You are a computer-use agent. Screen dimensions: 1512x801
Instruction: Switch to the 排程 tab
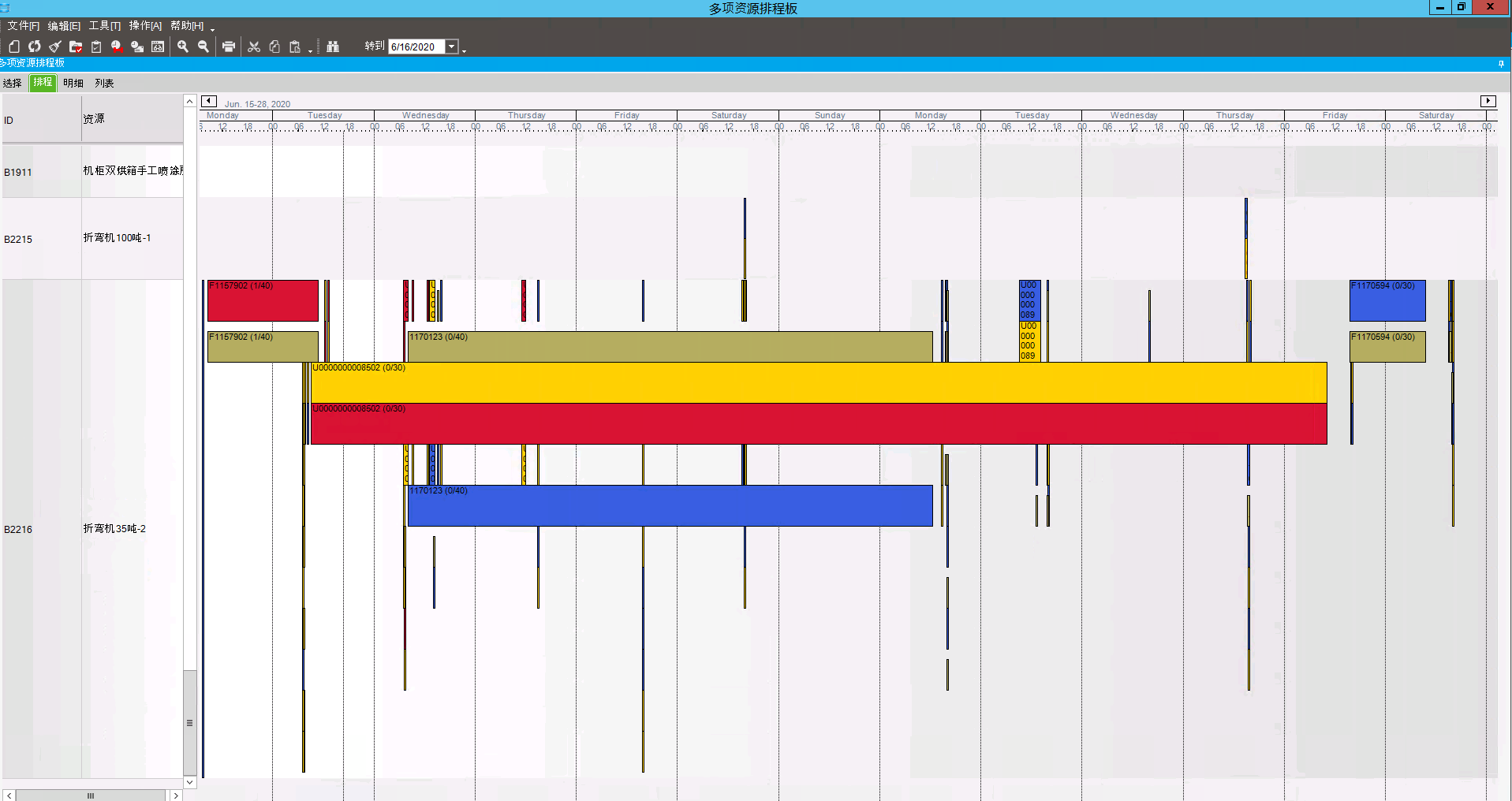(x=43, y=83)
